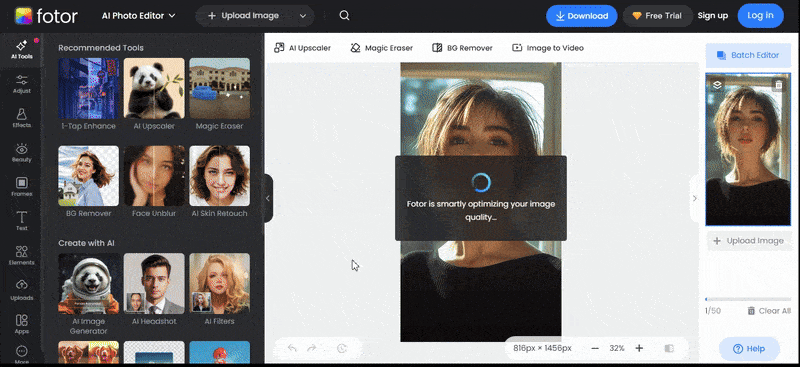Select the AI Upscaler panda thumbnail
The image size is (800, 367).
click(154, 88)
